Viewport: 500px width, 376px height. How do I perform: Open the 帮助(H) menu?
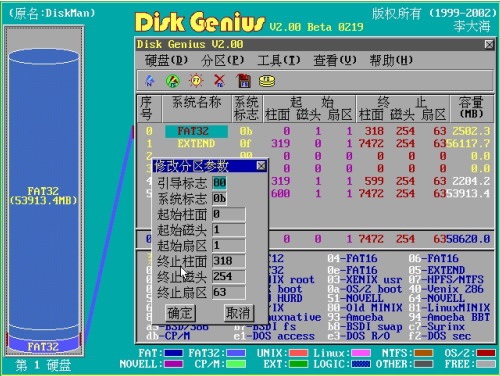pyautogui.click(x=391, y=60)
